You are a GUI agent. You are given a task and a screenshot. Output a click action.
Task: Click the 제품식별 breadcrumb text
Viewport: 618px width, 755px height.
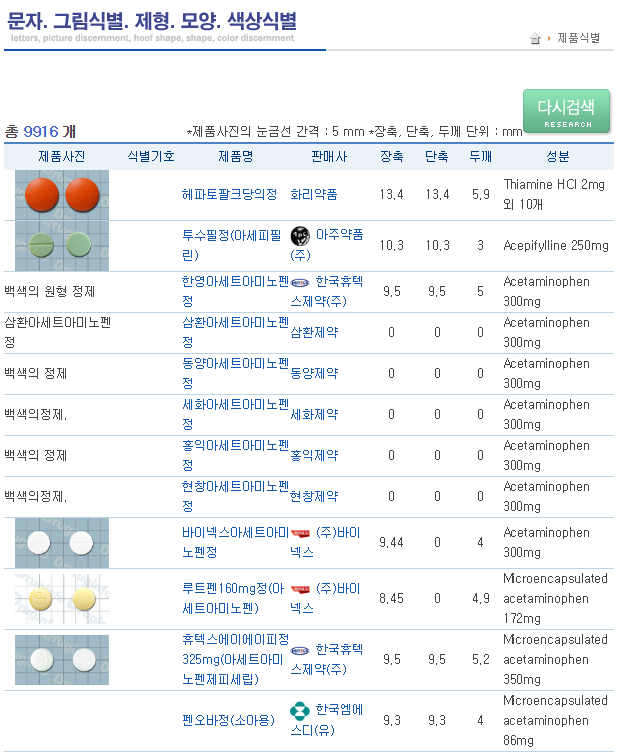click(579, 38)
